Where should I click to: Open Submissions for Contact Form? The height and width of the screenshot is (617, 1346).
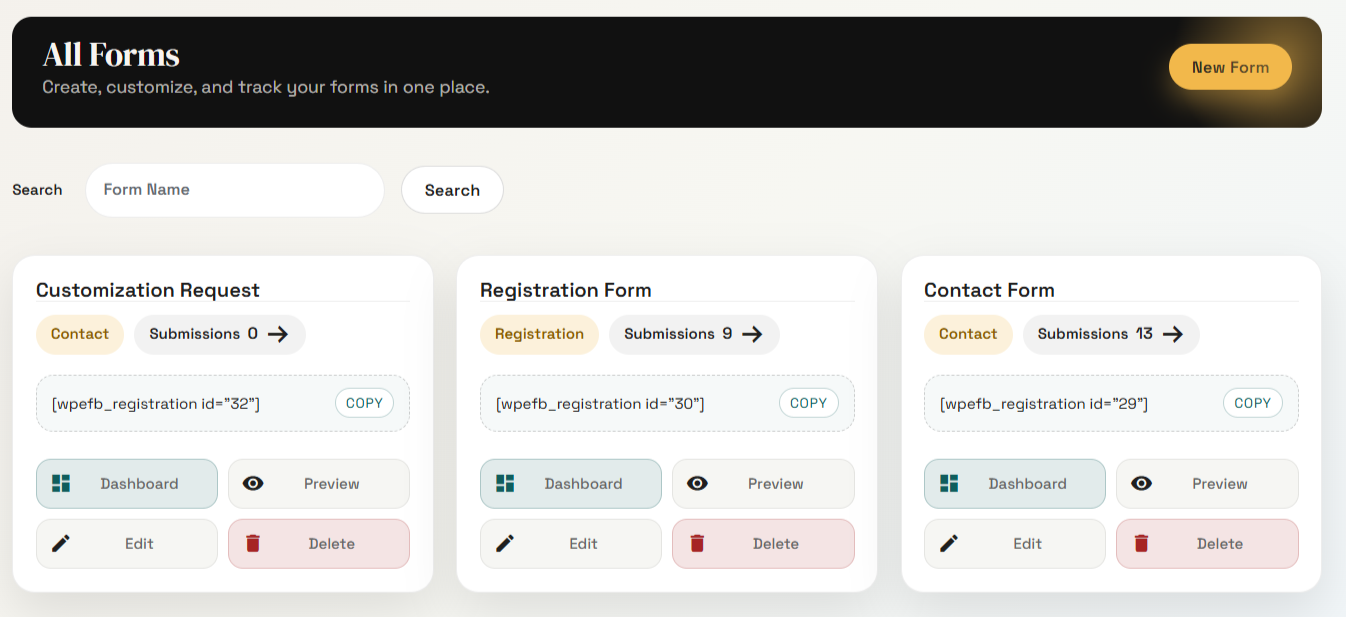1111,334
